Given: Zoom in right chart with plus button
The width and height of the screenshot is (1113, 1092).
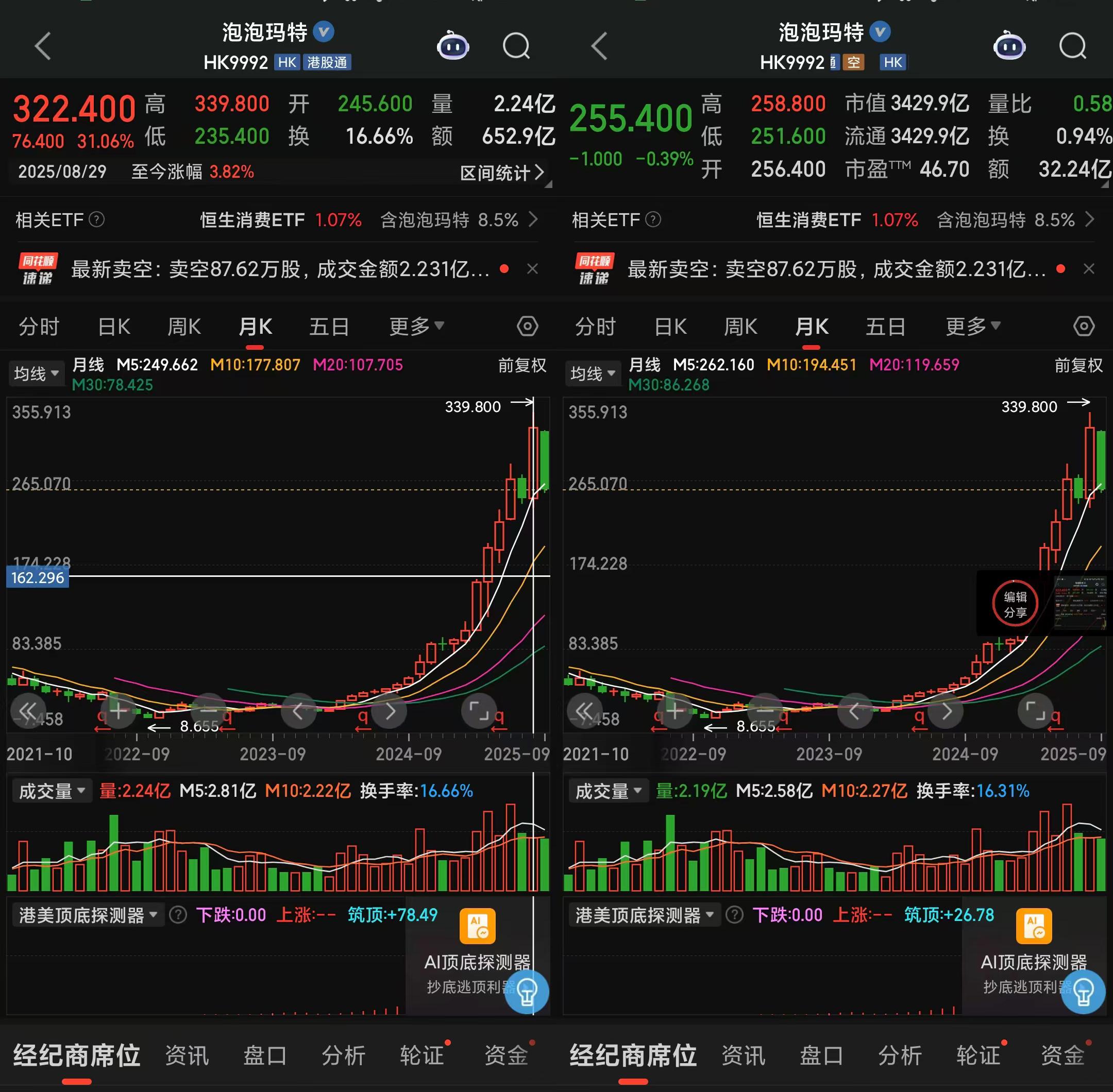Looking at the screenshot, I should [674, 711].
